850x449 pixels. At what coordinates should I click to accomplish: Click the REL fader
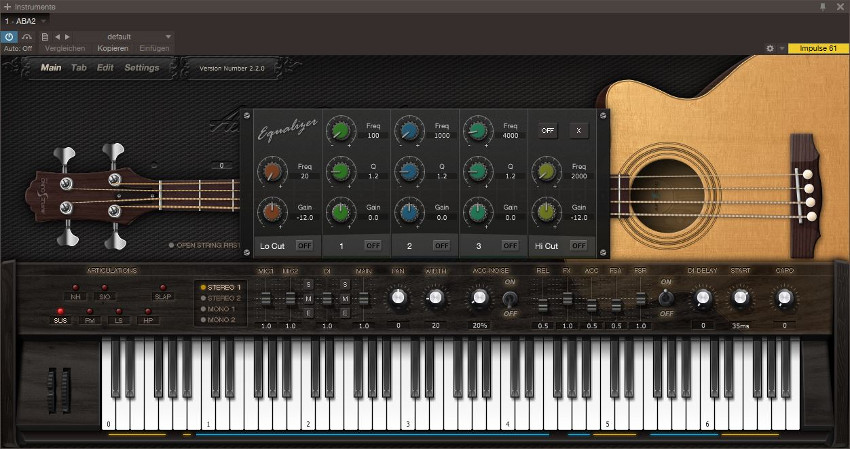pyautogui.click(x=543, y=305)
